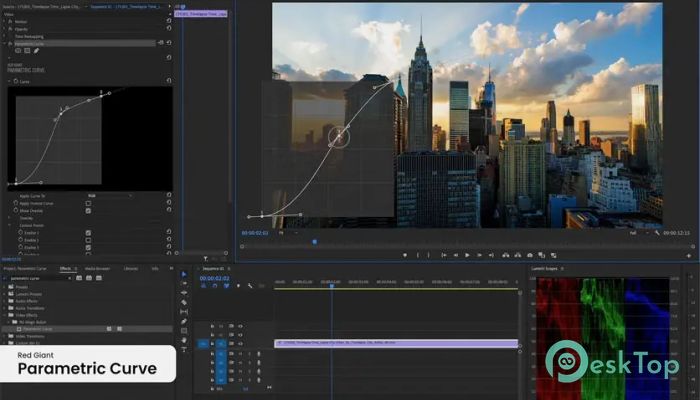Open Fit zoom level dropdown in Program monitor
This screenshot has width=700, height=400.
point(288,233)
